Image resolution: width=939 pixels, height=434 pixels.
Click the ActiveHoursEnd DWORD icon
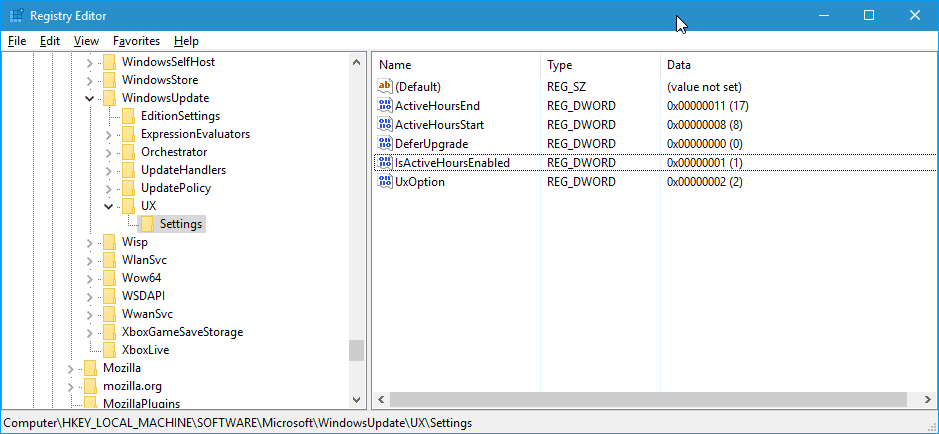point(384,106)
